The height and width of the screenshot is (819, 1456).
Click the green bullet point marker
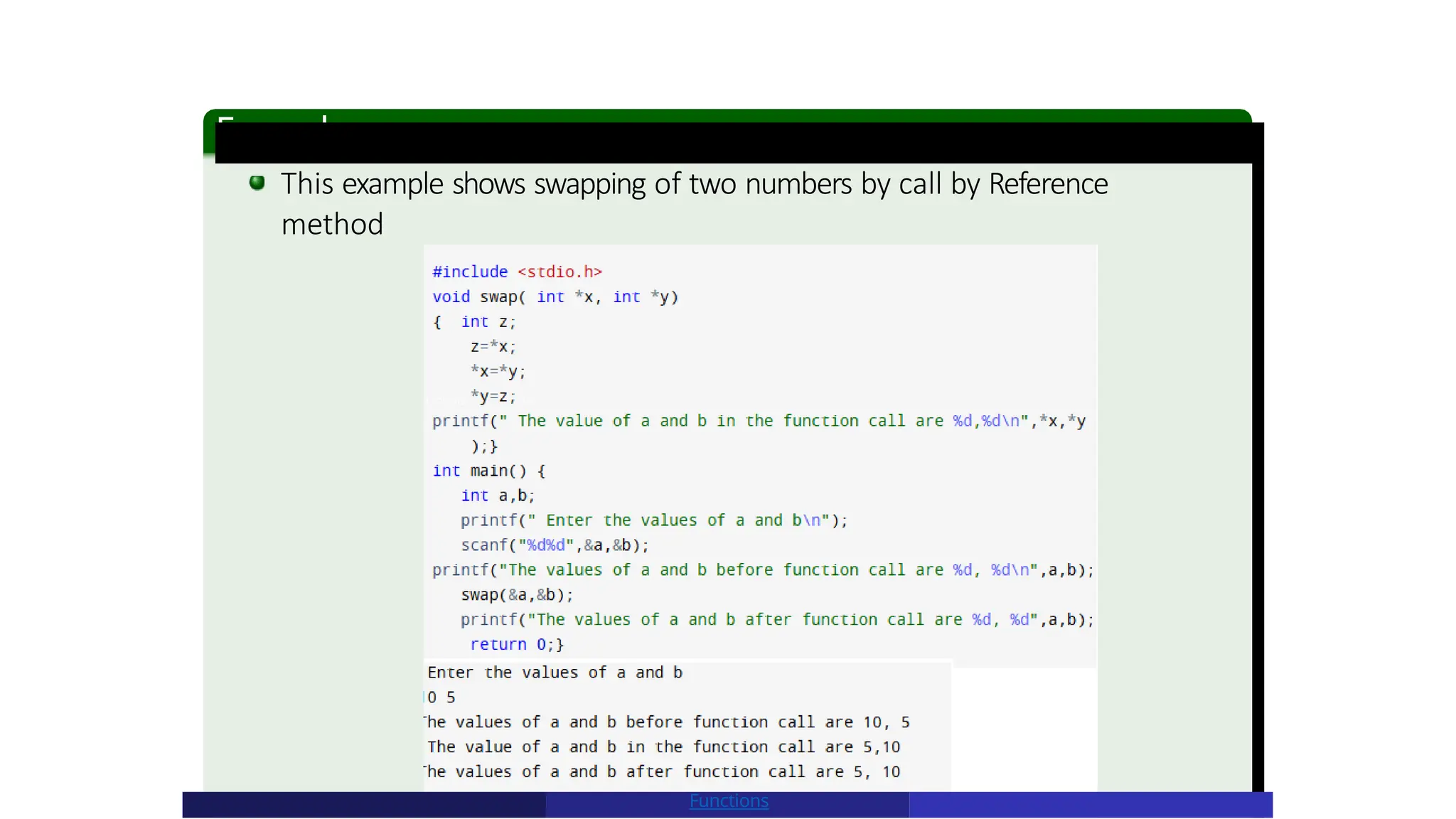pos(257,183)
